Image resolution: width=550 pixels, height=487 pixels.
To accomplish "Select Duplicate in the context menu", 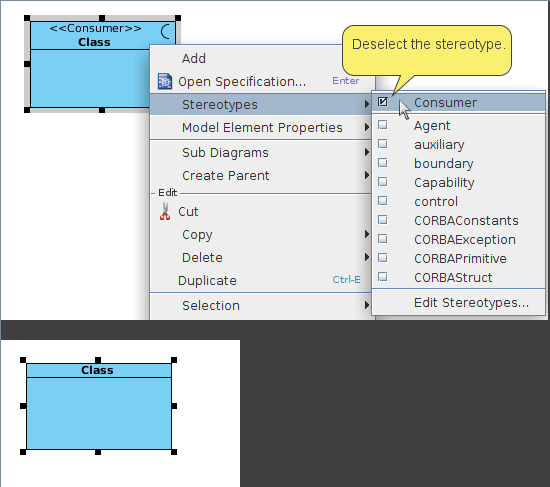I will [x=262, y=280].
